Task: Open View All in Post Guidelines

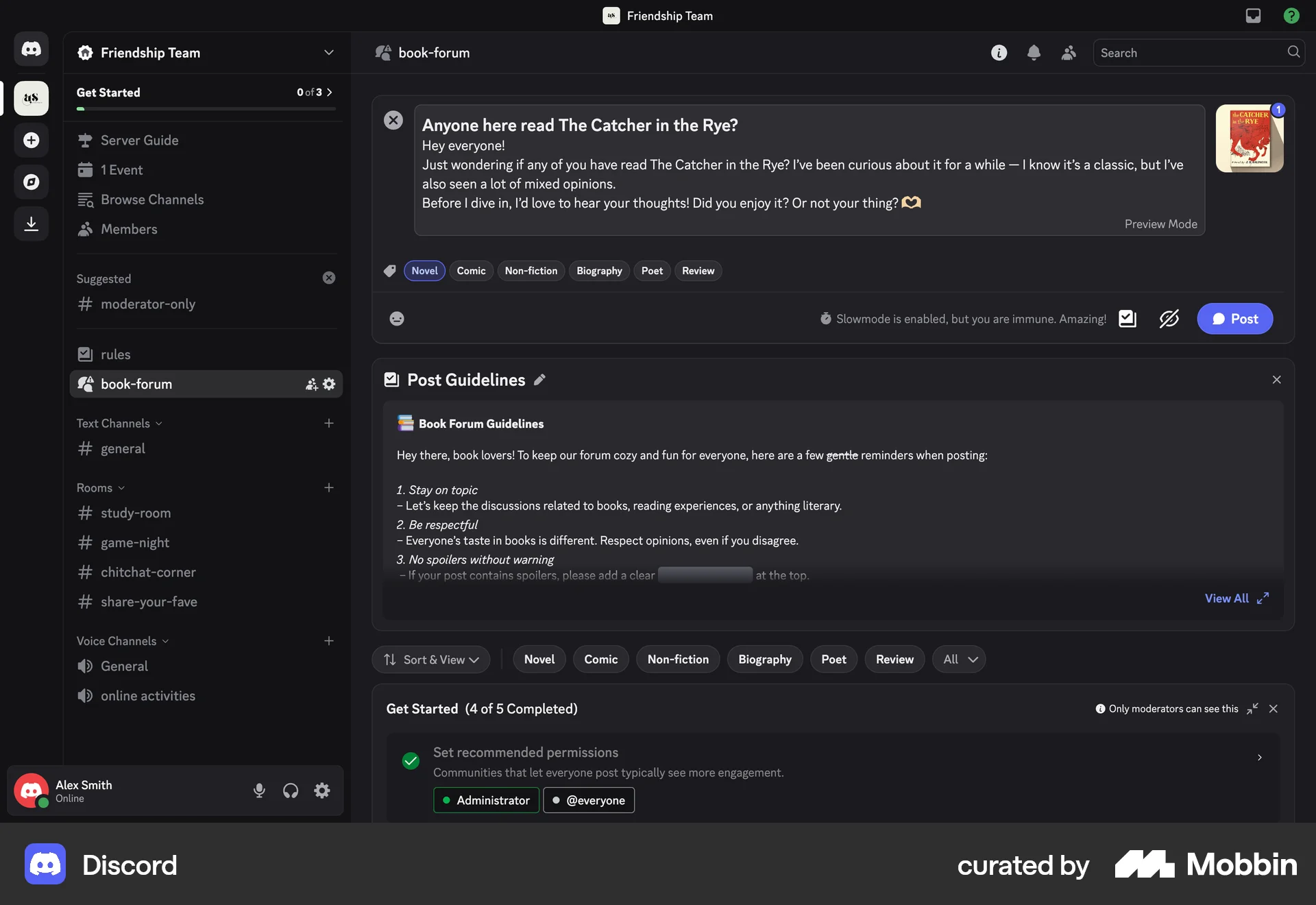Action: pos(1227,598)
